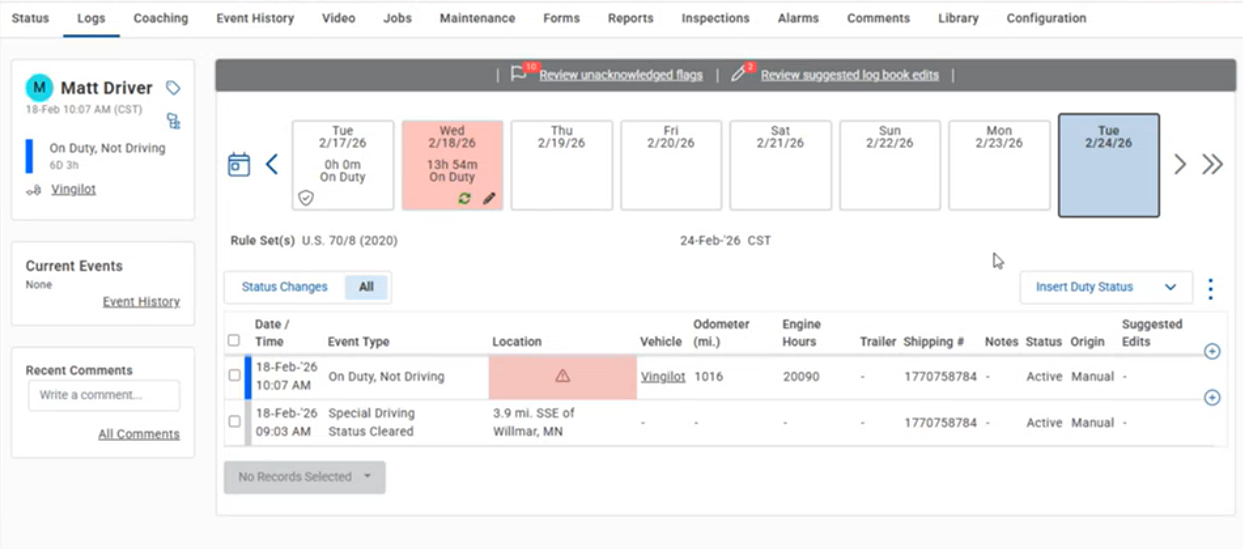
Task: Click the hierarchy icon under the tag icon
Action: click(173, 121)
